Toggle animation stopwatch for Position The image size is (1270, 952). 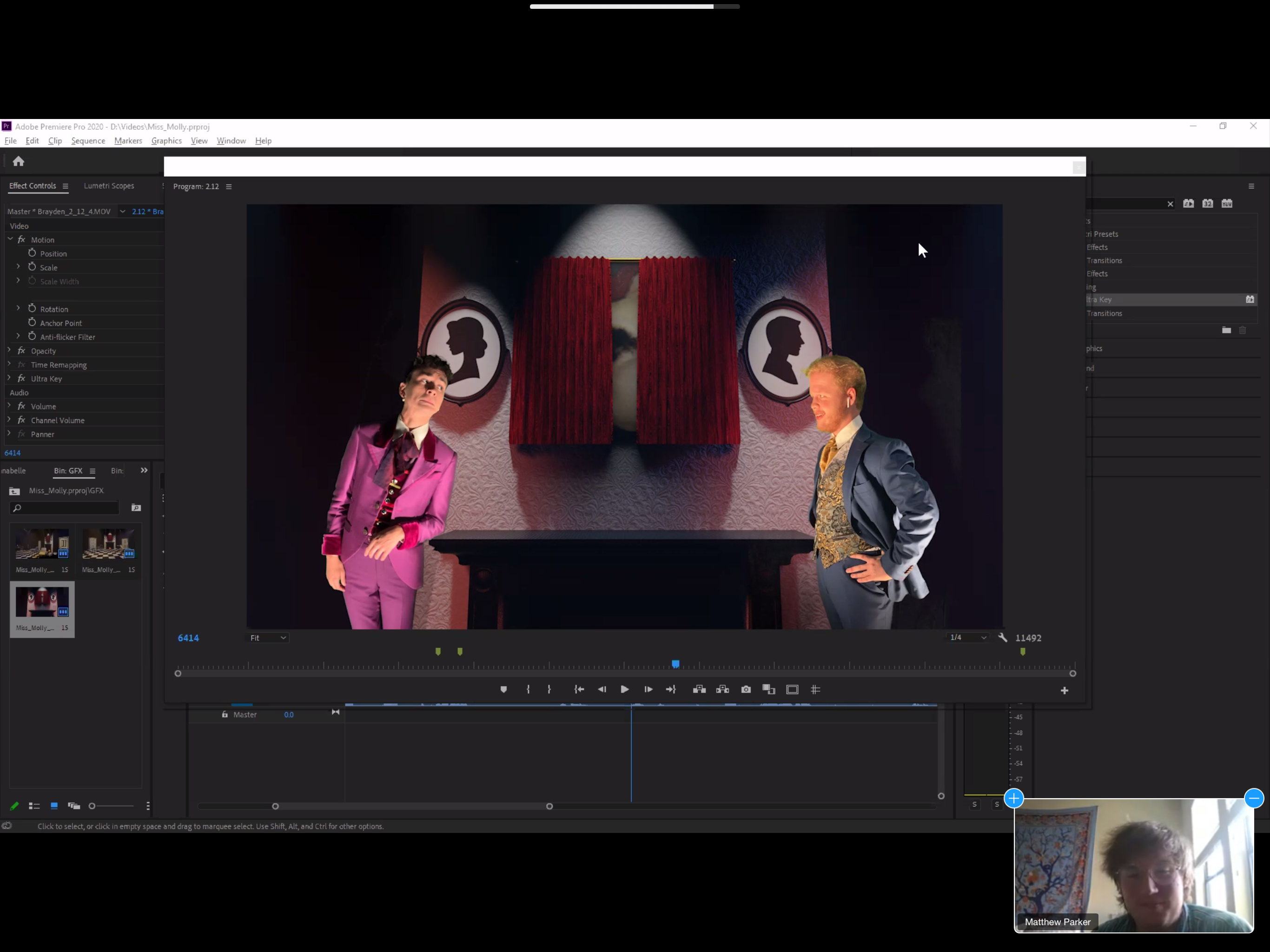[32, 253]
